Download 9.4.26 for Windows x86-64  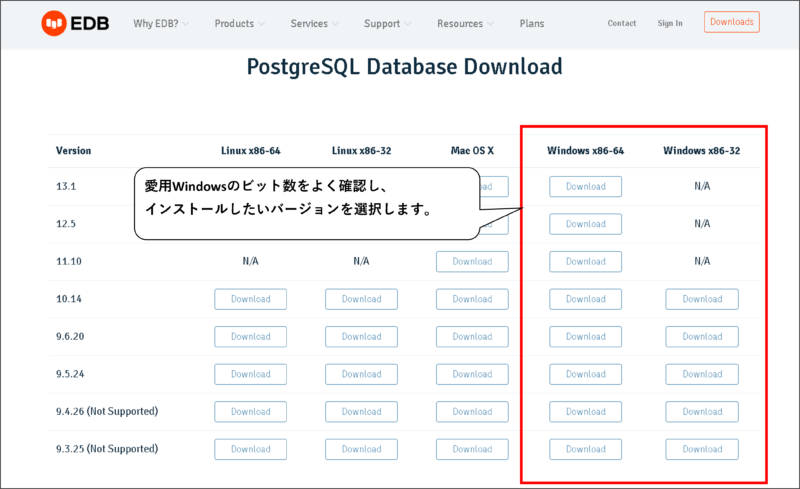point(585,411)
